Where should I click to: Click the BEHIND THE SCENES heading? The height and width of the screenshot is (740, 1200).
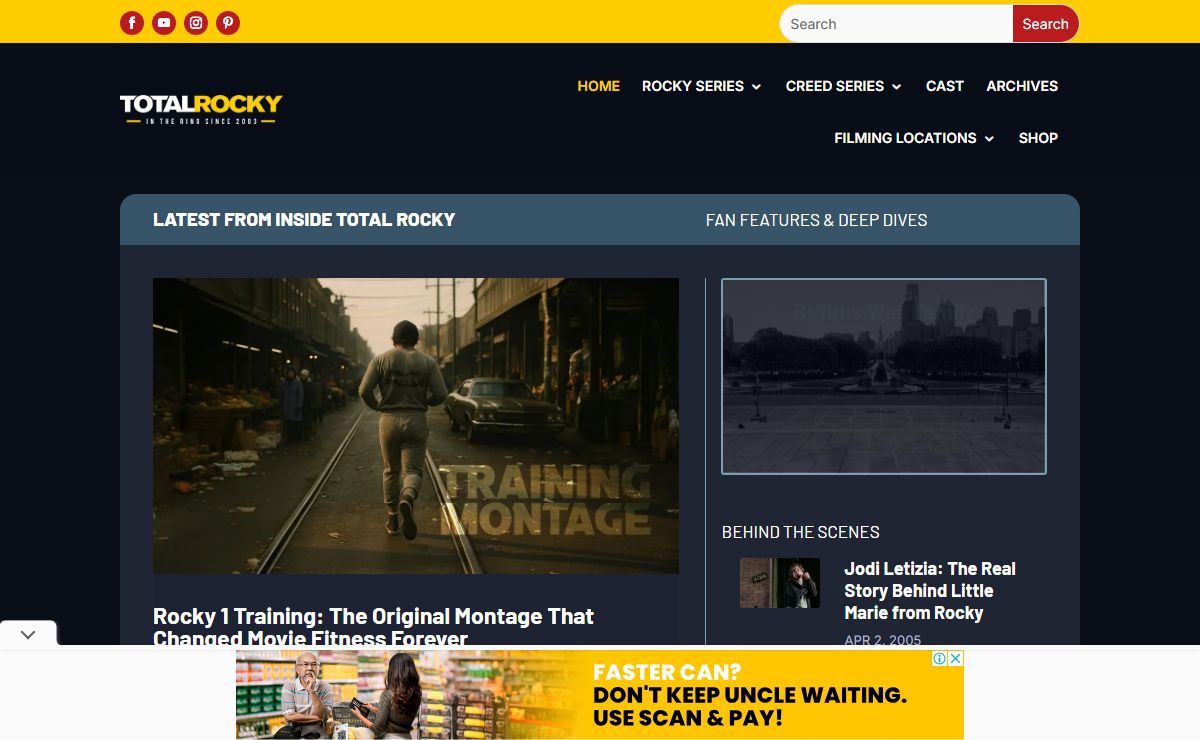click(801, 532)
